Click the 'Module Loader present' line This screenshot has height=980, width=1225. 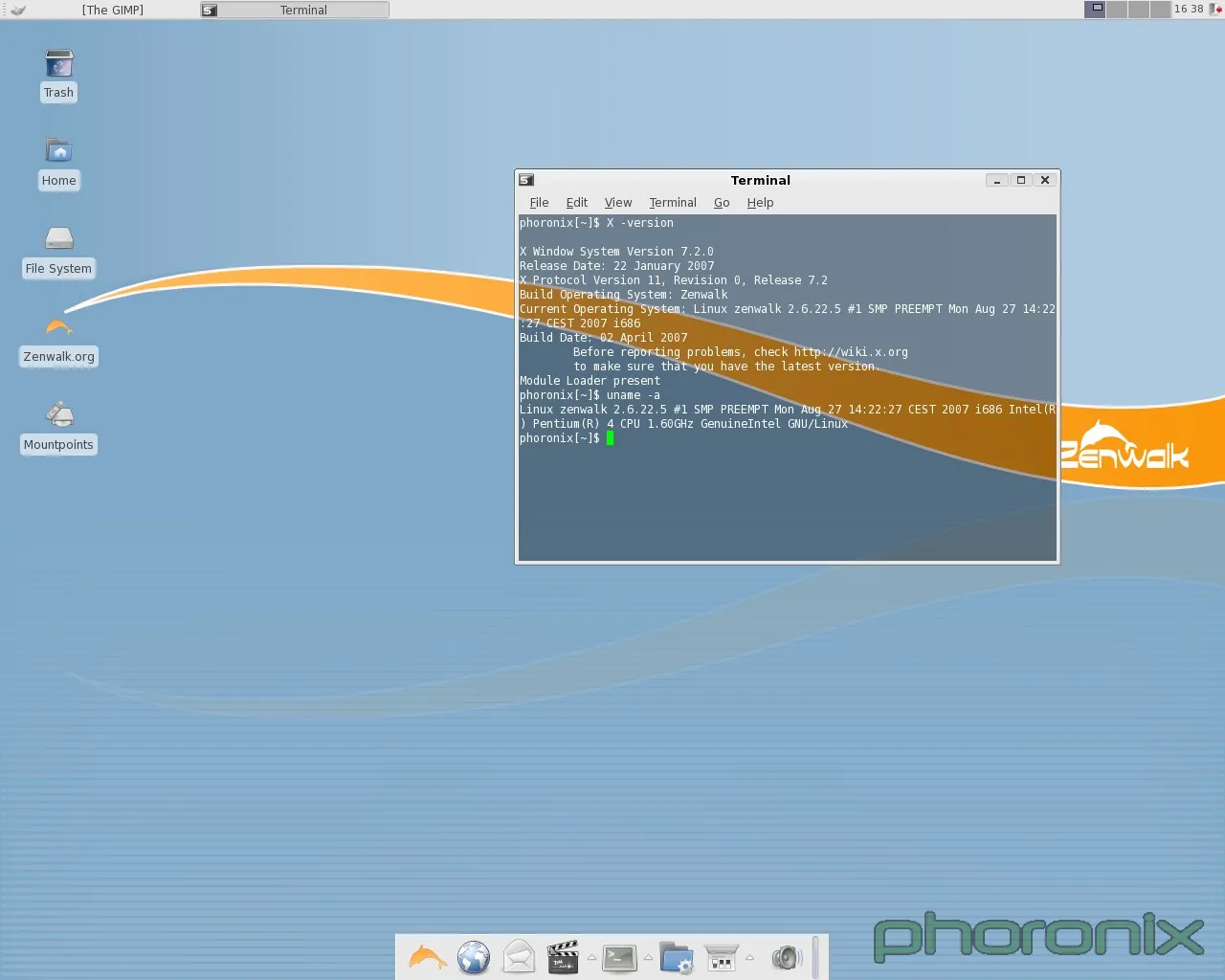[x=590, y=381]
